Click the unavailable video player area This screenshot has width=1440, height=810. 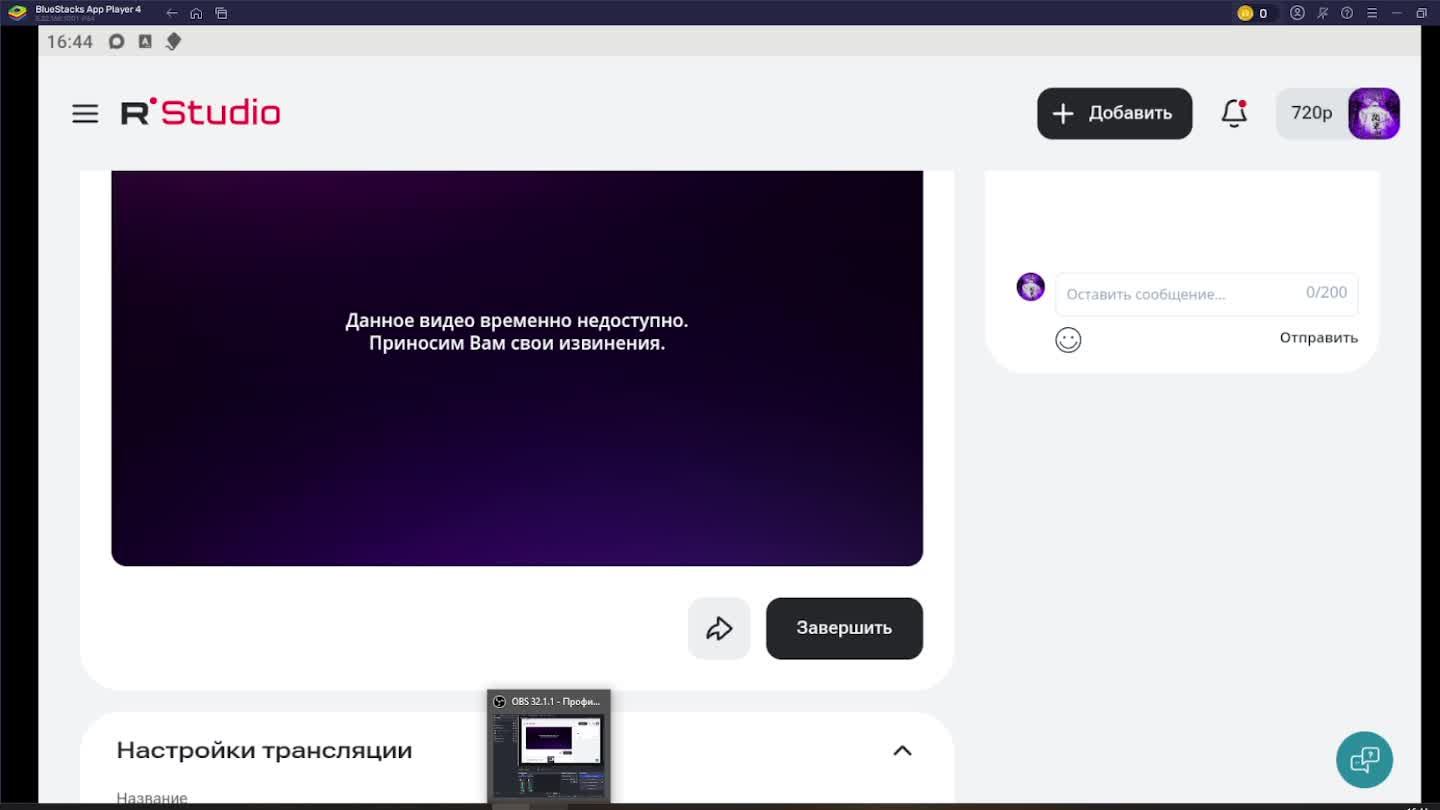[x=517, y=368]
